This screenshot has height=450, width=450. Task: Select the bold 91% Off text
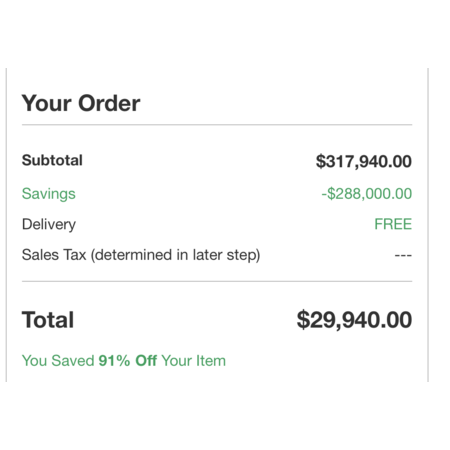pos(128,361)
